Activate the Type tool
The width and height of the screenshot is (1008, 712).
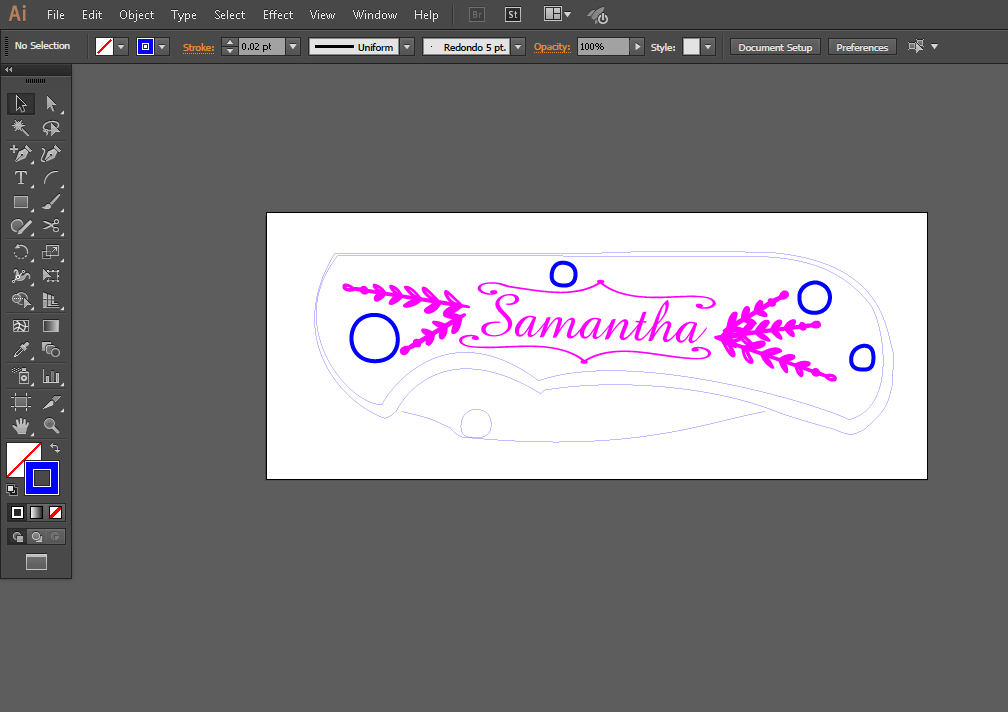[x=20, y=178]
